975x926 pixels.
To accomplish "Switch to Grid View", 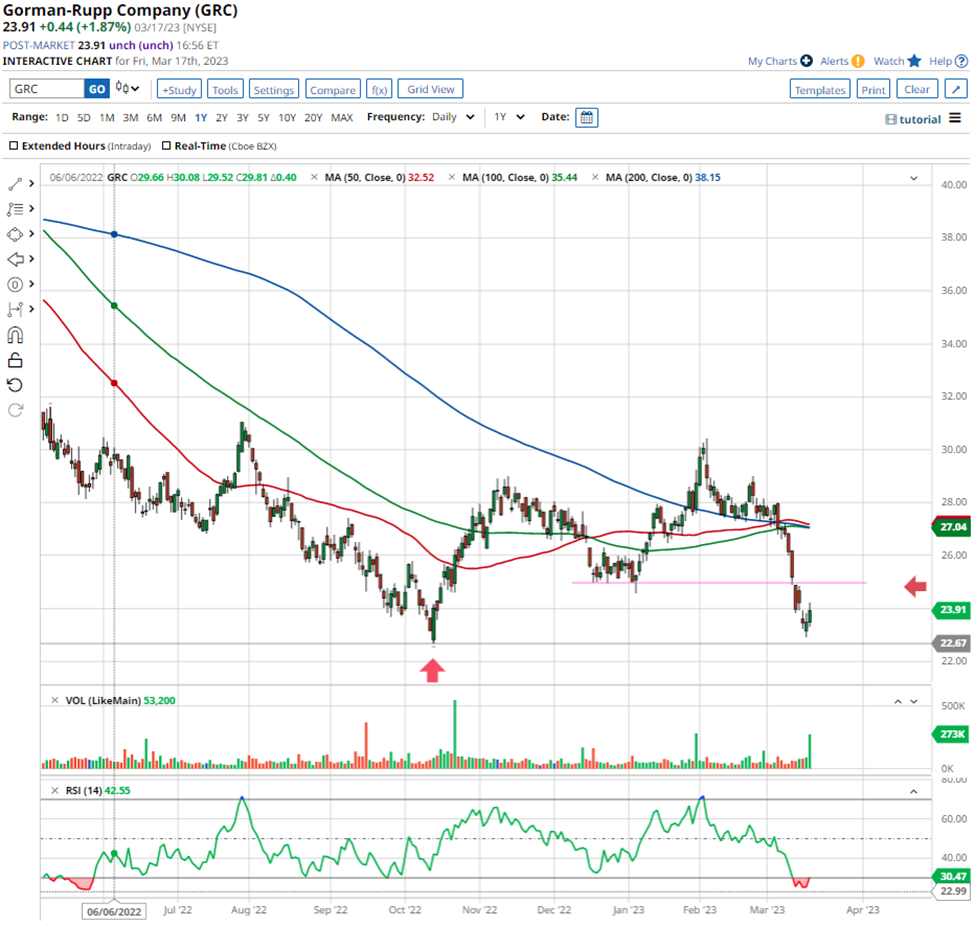I will click(430, 89).
